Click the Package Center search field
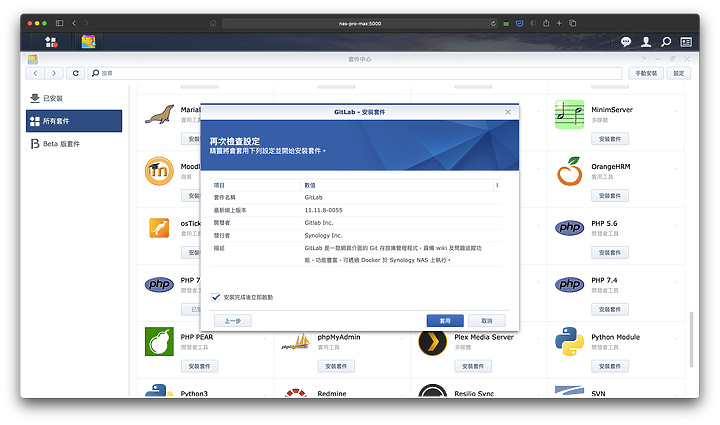The height and width of the screenshot is (425, 720). [x=354, y=73]
